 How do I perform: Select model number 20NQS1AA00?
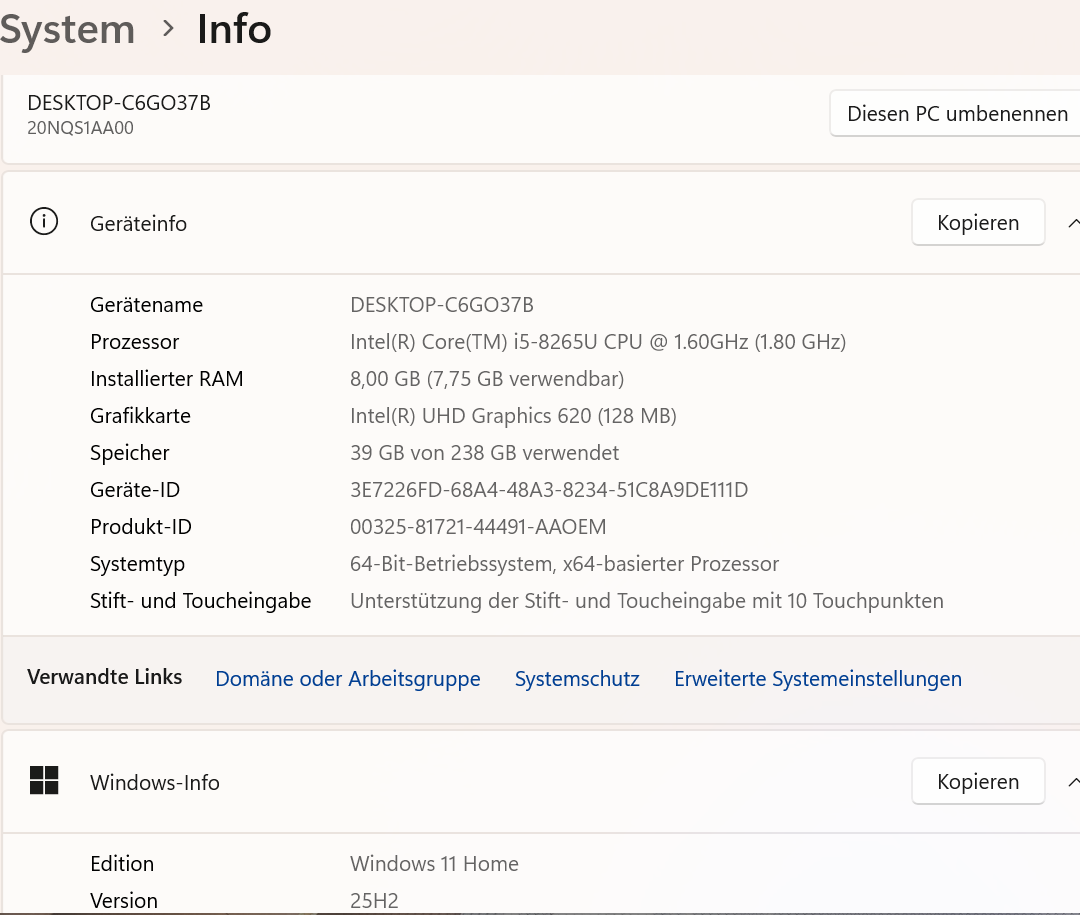click(x=81, y=128)
